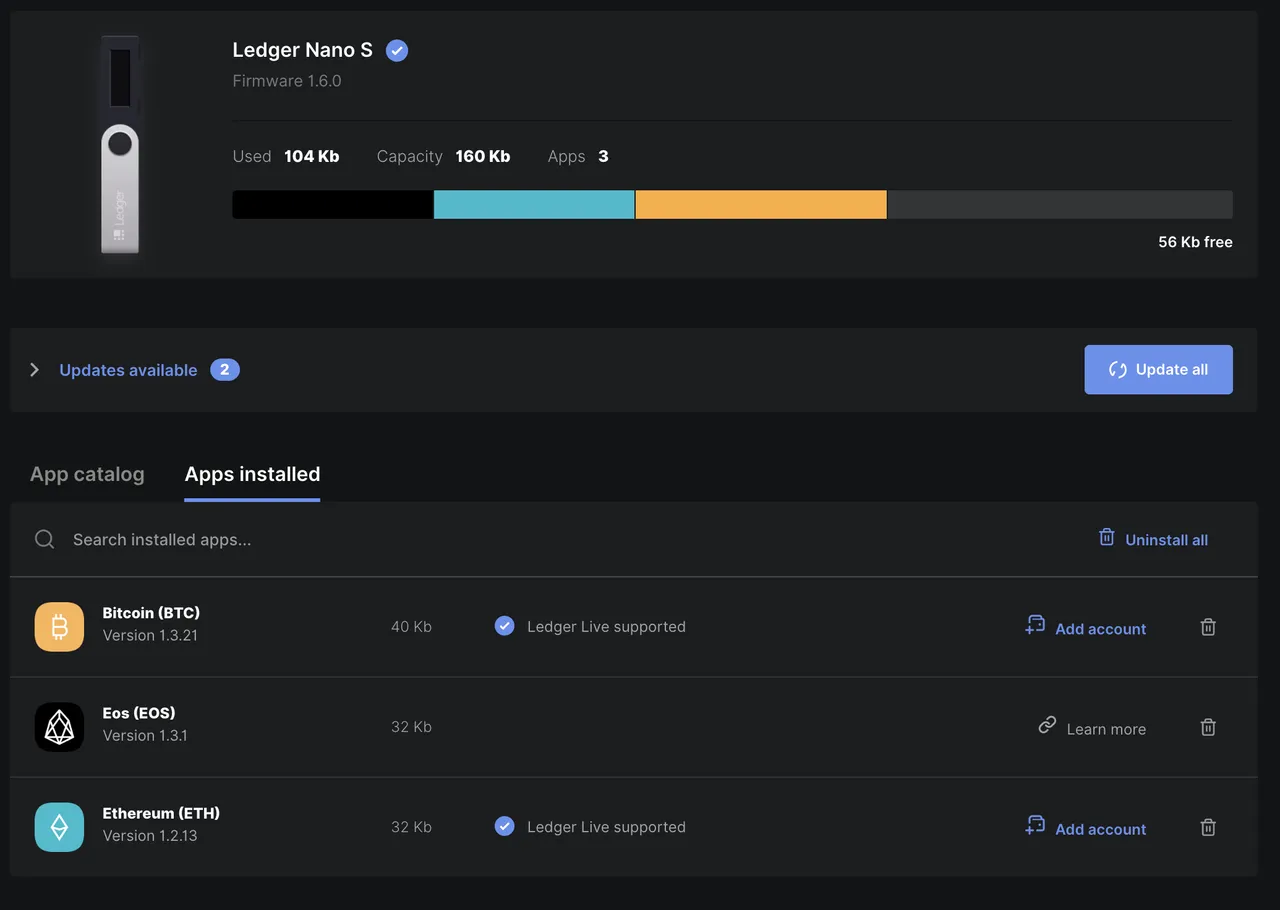1280x910 pixels.
Task: Switch to the App catalog tab
Action: click(x=87, y=474)
